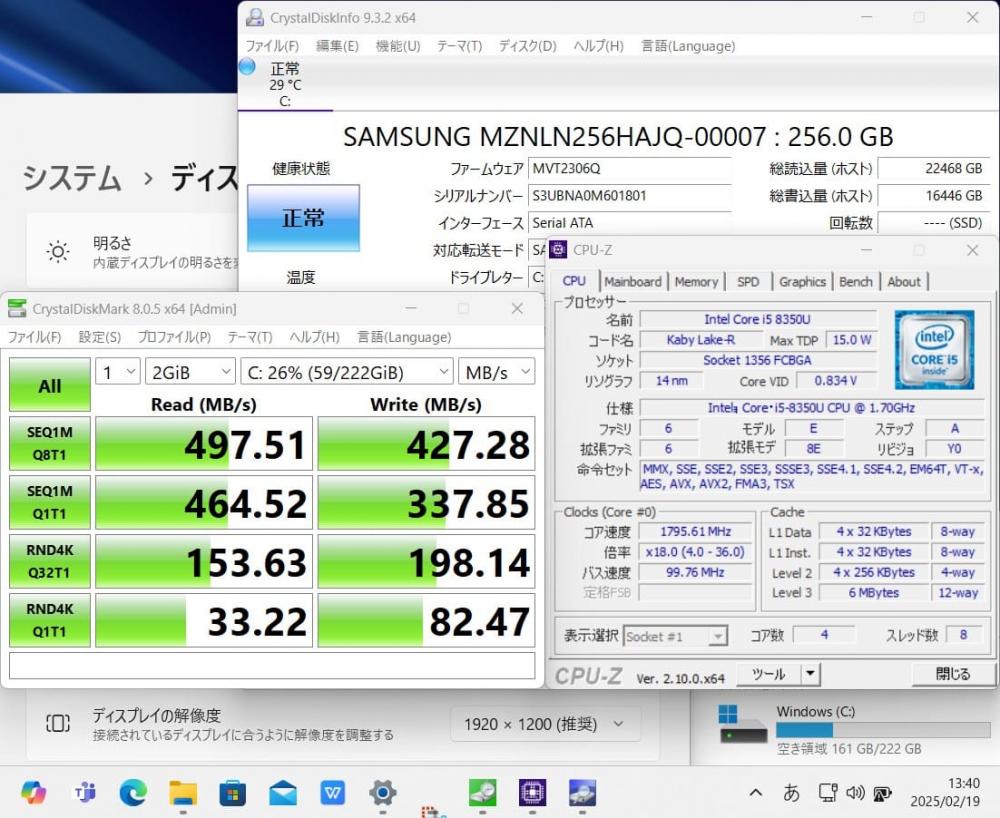Screen dimensions: 1000x818
Task: Click 閉じる button in CPU-Z
Action: click(x=952, y=674)
